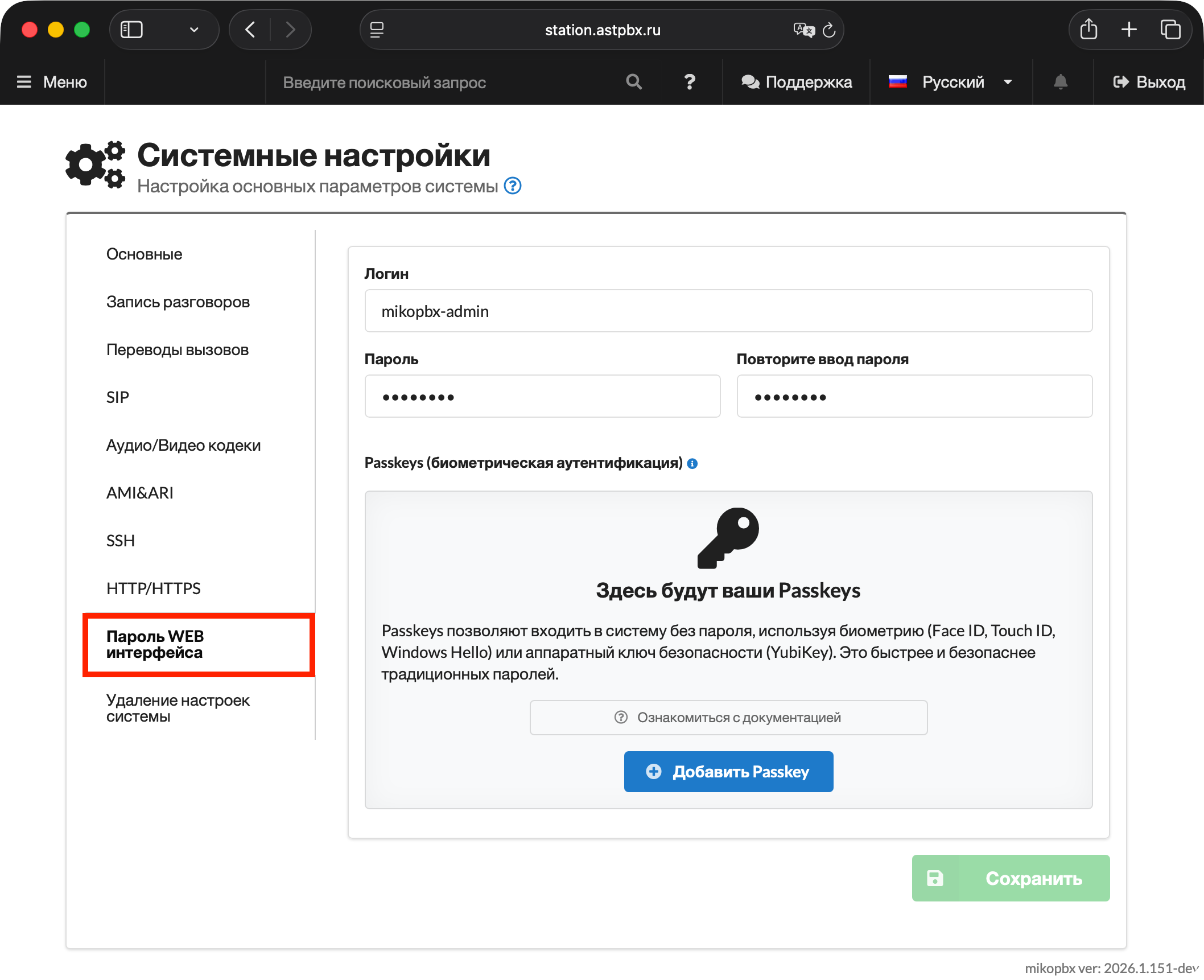Click the notification bell icon
Viewport: 1204px width, 980px height.
point(1061,82)
